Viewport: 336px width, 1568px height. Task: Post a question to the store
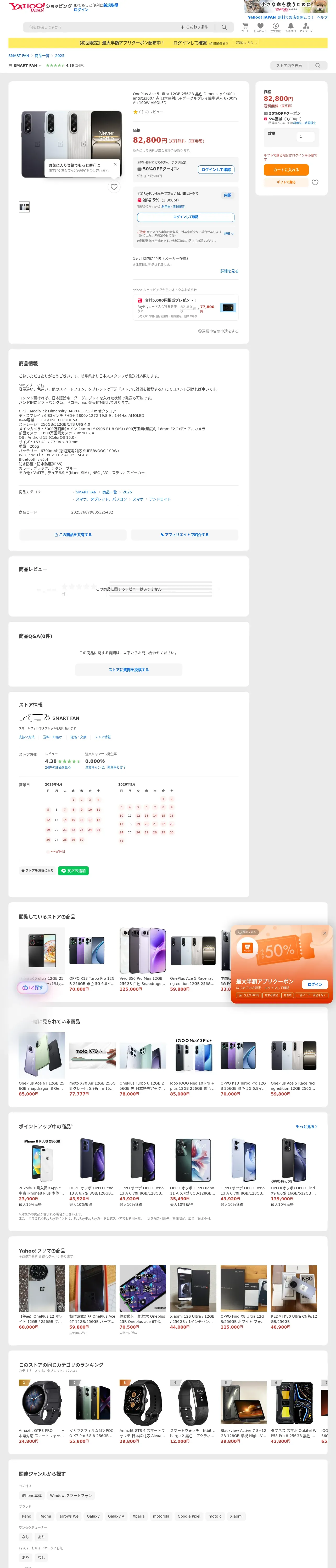(x=129, y=670)
